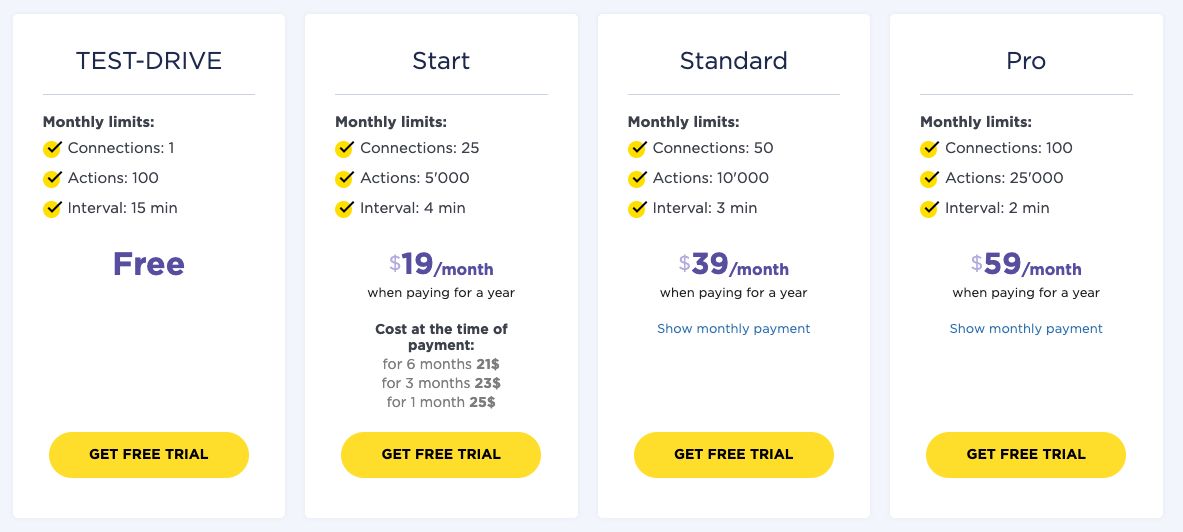Image resolution: width=1183 pixels, height=532 pixels.
Task: Click the checkmark next to Actions: 100
Action: coord(53,179)
